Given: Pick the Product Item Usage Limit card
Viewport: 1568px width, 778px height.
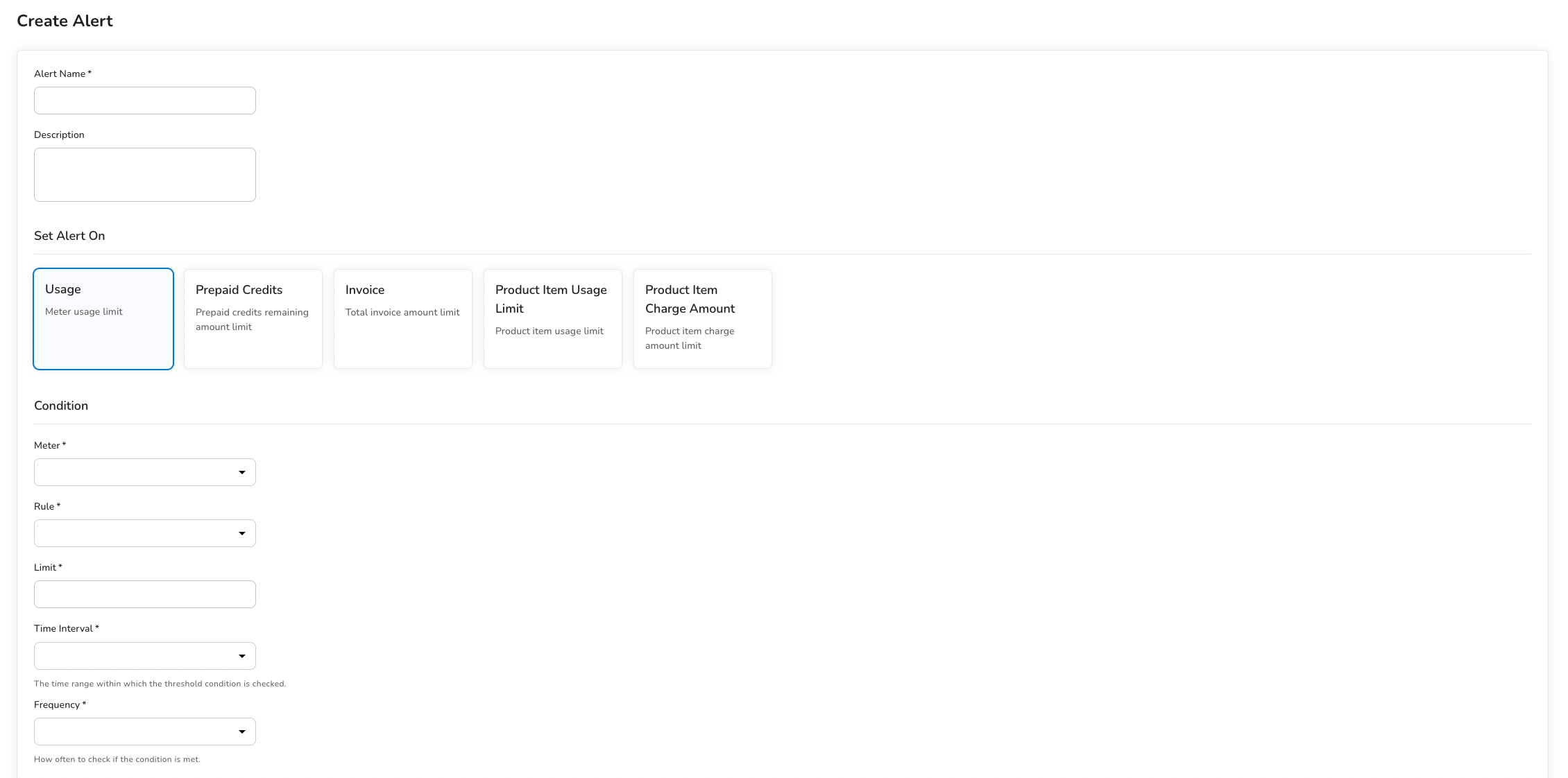Looking at the screenshot, I should [553, 319].
